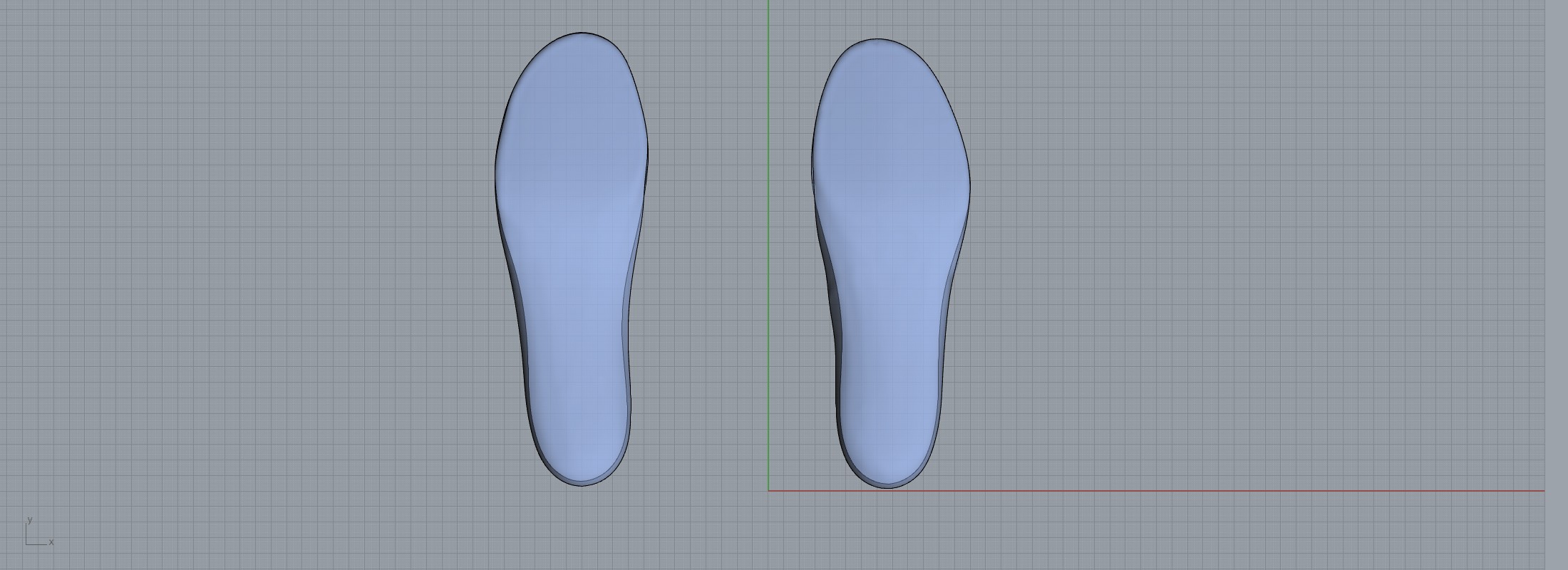Pick the toe tip of left insole

[582, 33]
